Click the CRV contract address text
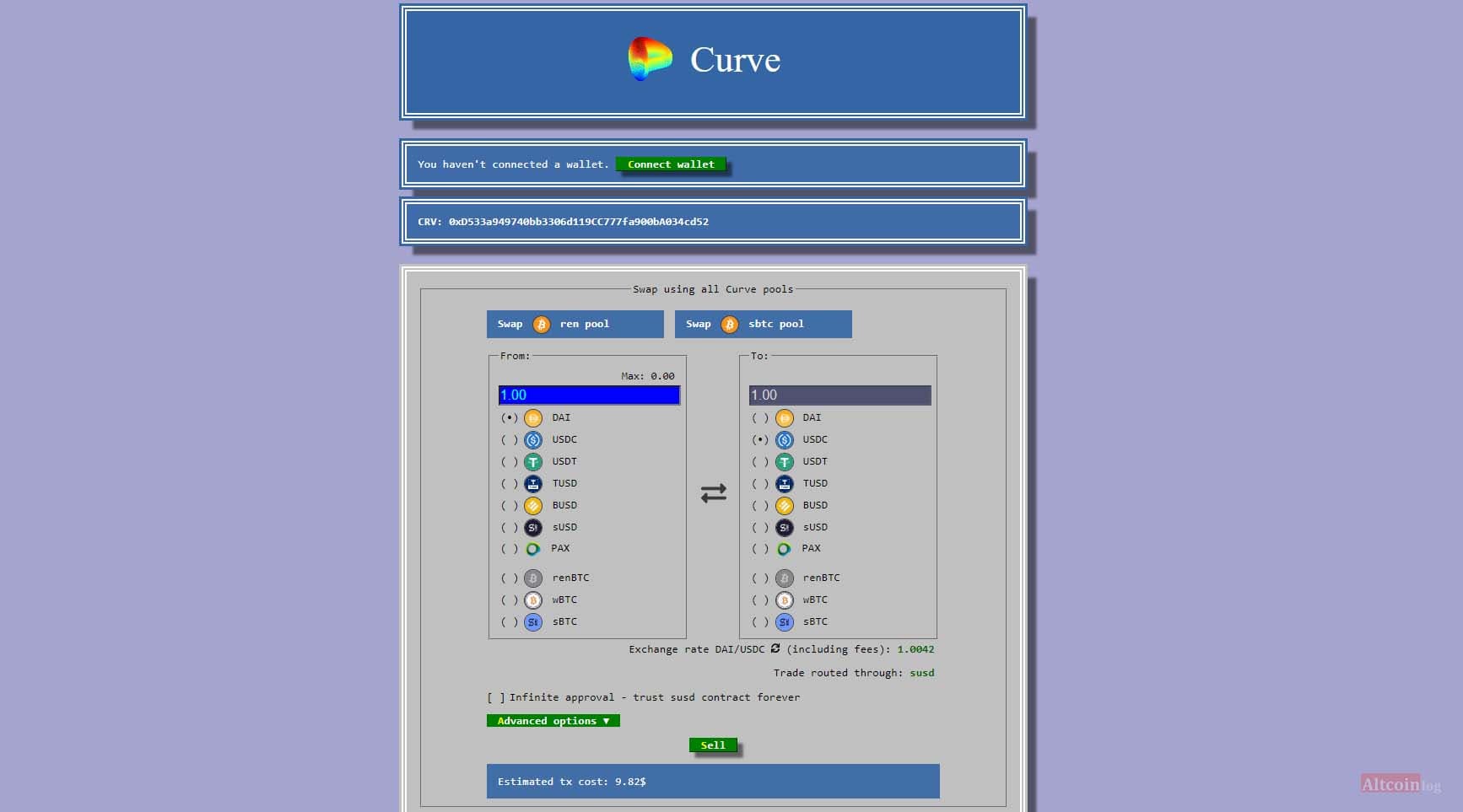 click(x=579, y=222)
